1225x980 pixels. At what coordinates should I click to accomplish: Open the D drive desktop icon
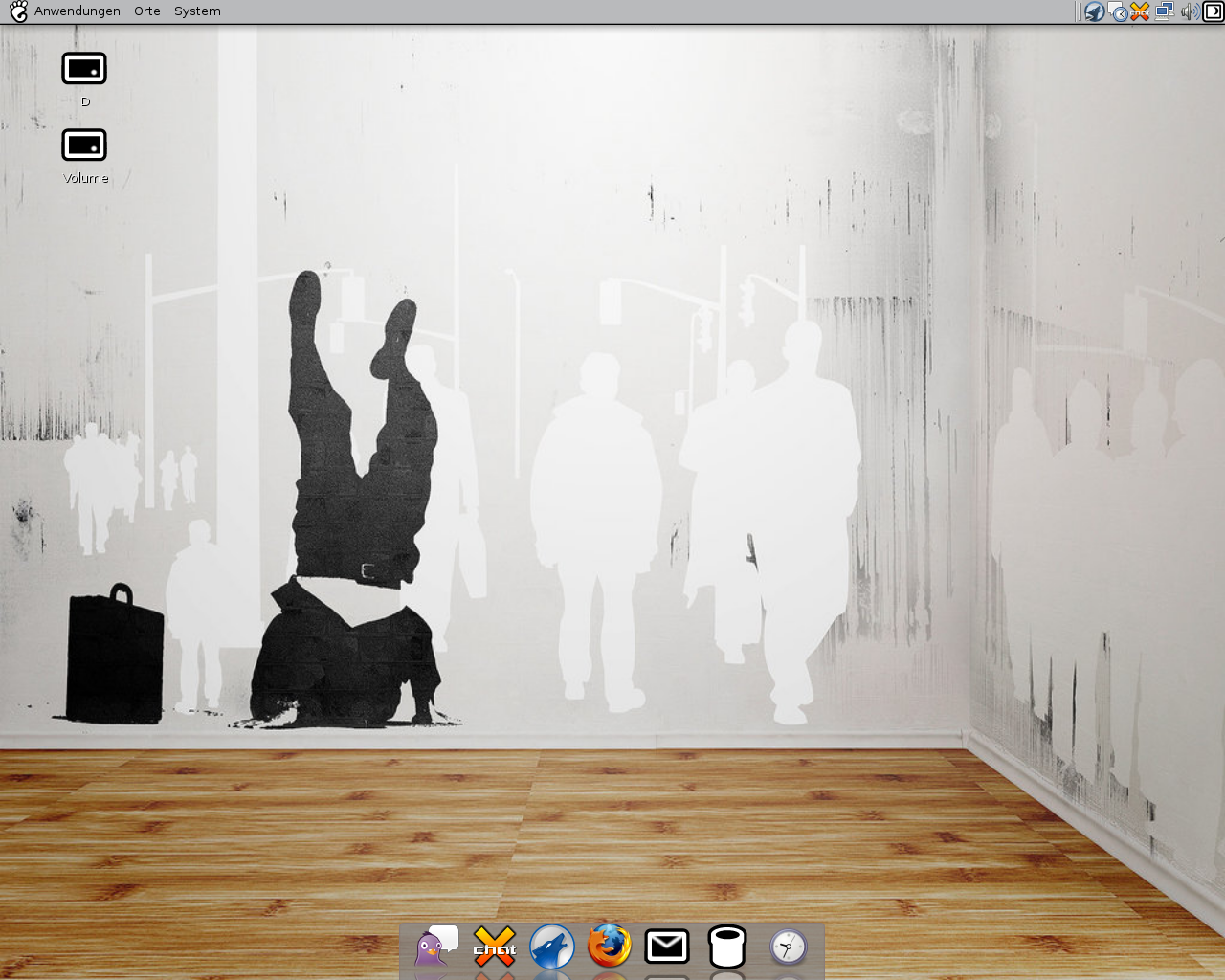pos(84,69)
